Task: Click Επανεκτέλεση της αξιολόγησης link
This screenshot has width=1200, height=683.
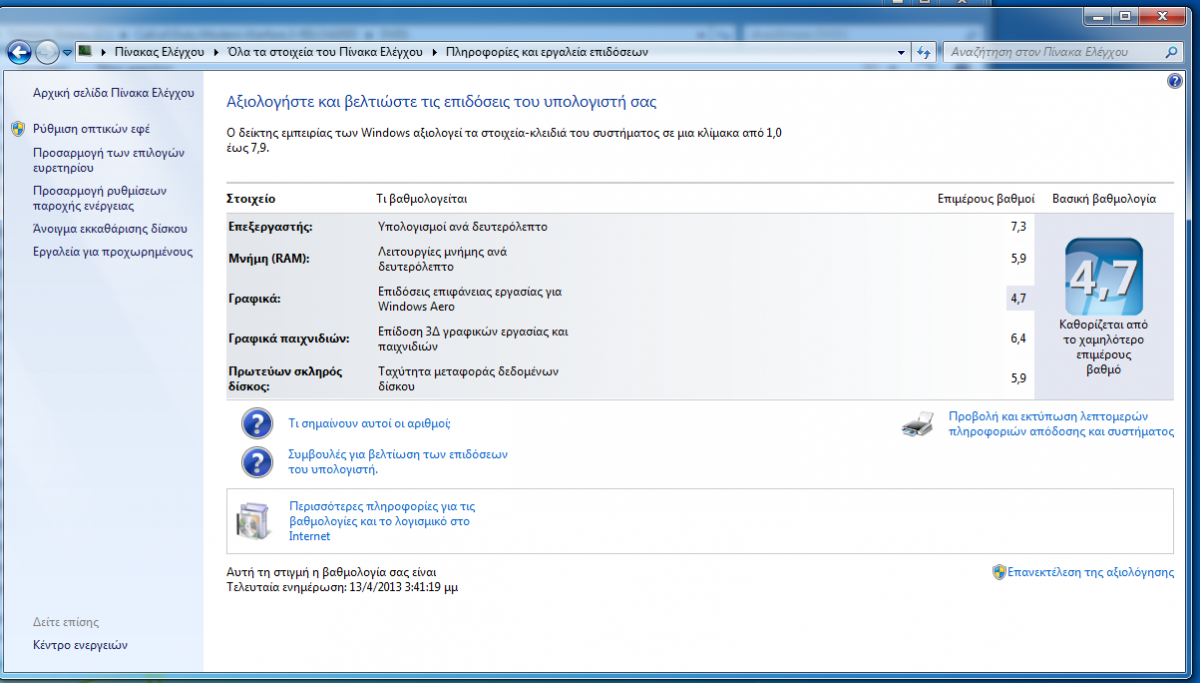Action: point(1090,572)
